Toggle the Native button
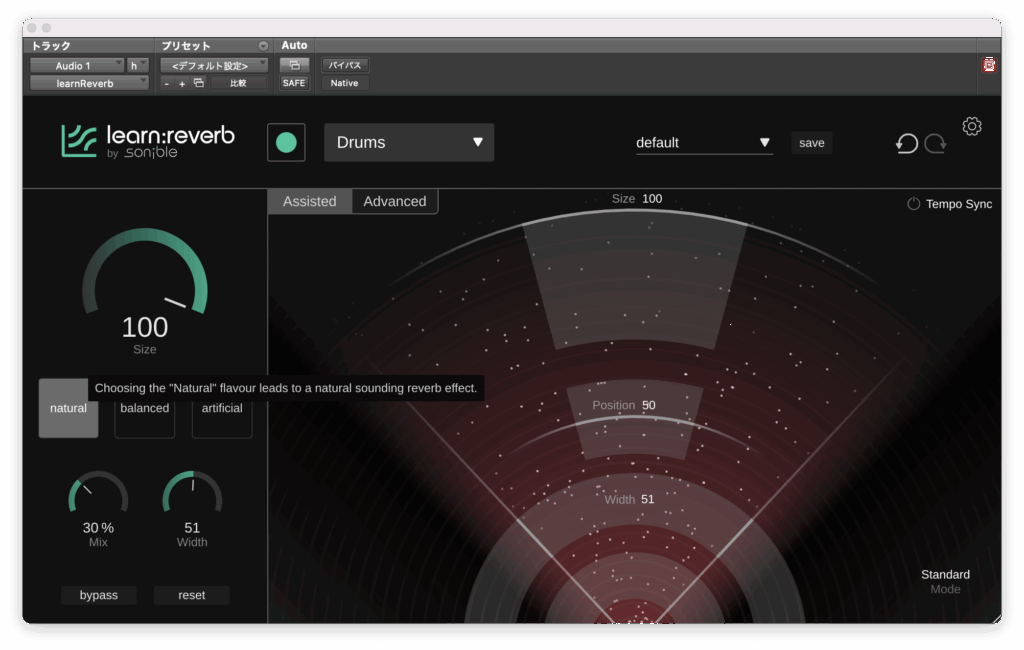Image resolution: width=1024 pixels, height=650 pixels. tap(344, 83)
